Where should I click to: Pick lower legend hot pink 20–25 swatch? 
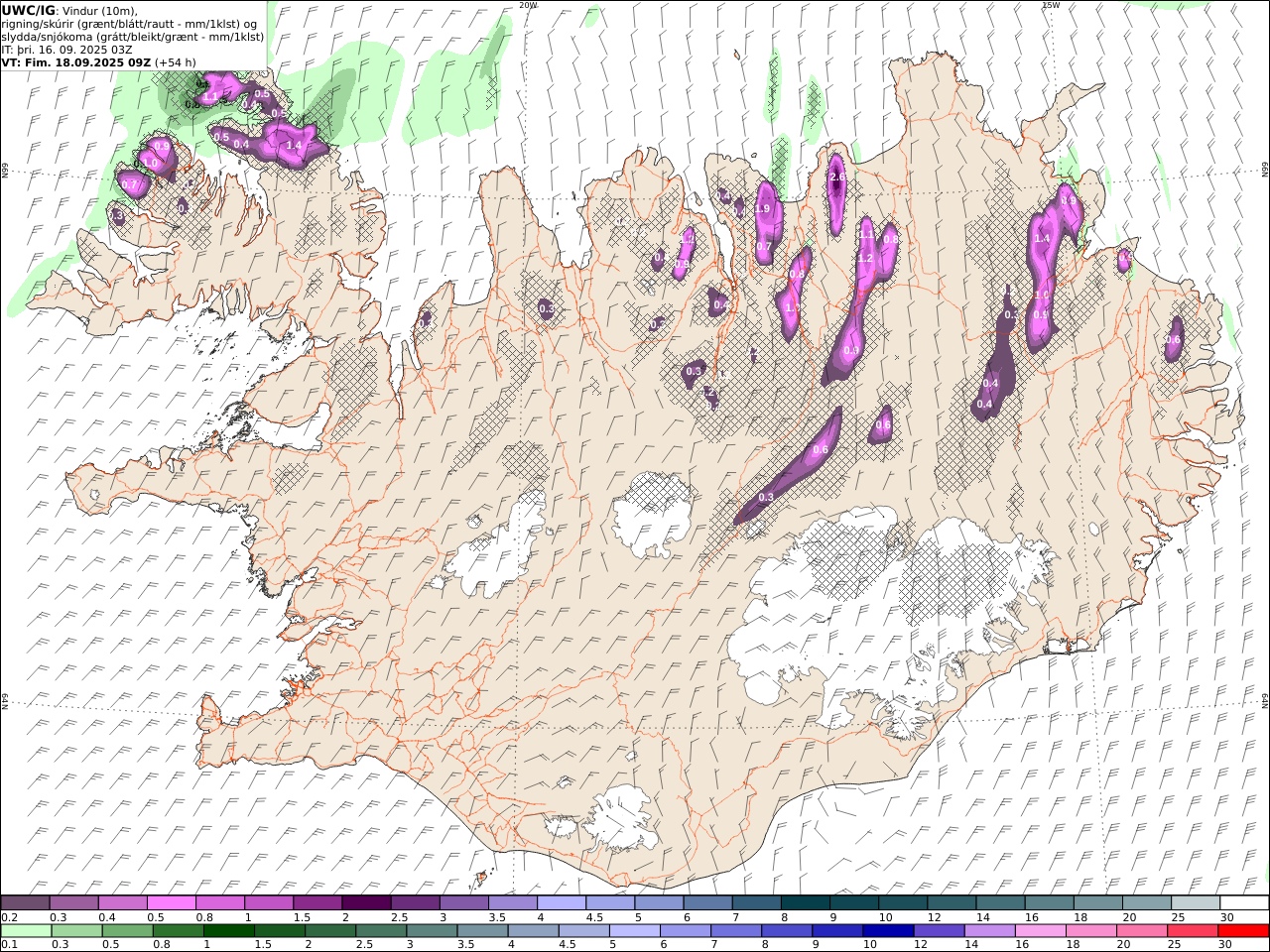point(1140,930)
